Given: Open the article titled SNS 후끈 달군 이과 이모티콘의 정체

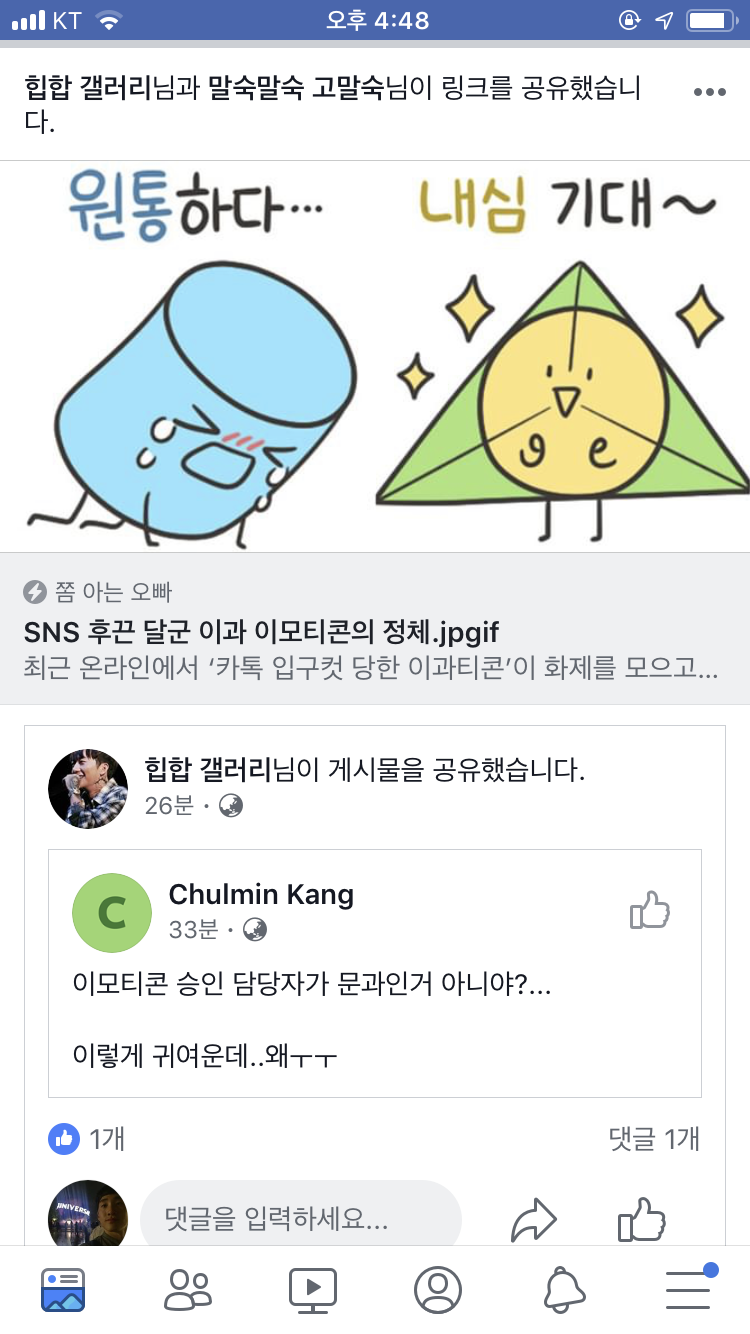Looking at the screenshot, I should point(261,632).
